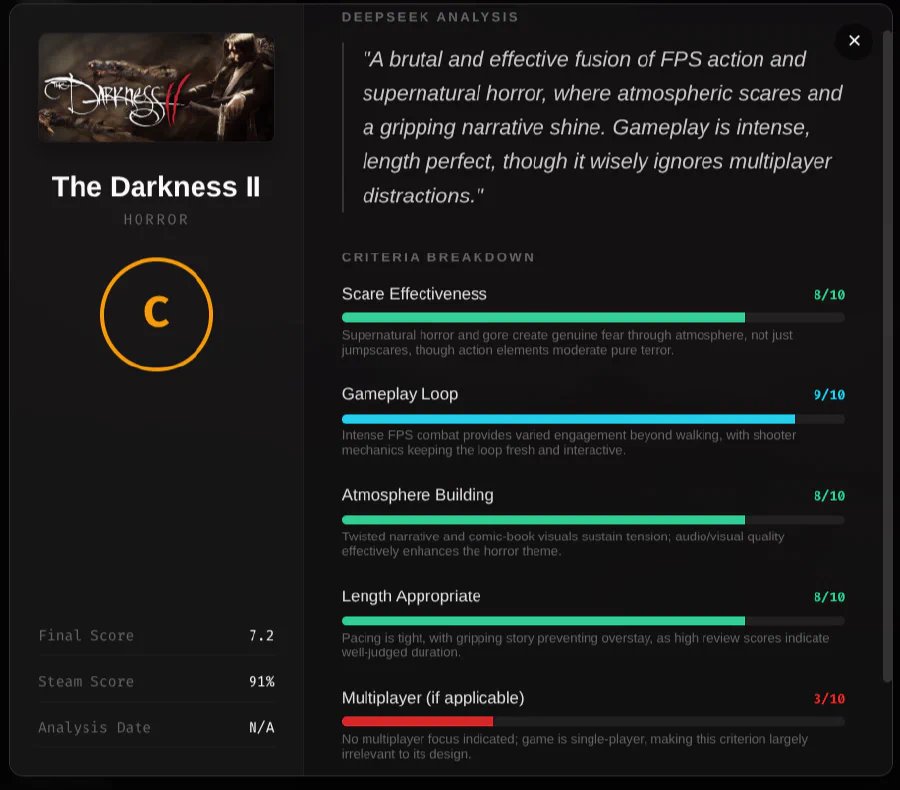Click the Scare Effectiveness progress bar
Screen dimensions: 900x790
point(593,317)
